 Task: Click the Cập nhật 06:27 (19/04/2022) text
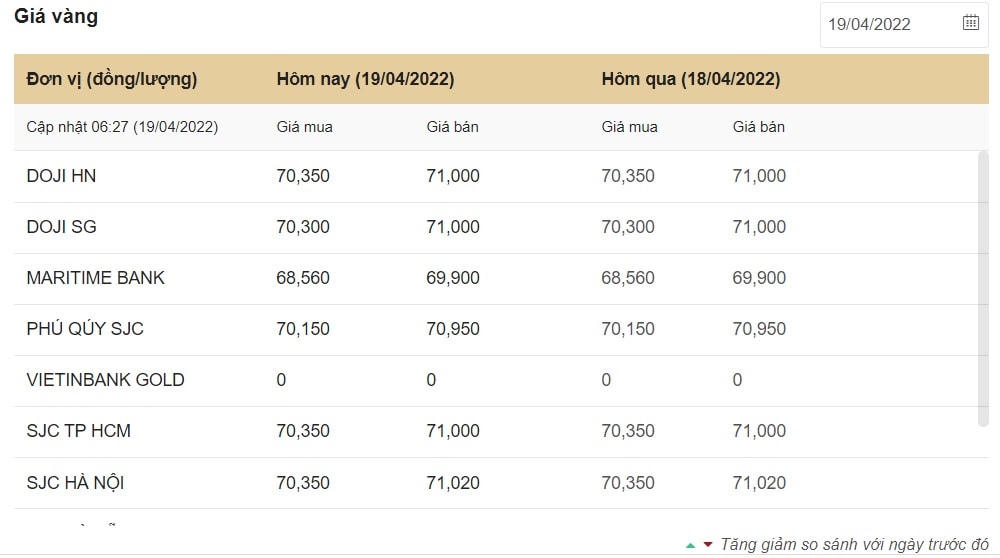(122, 127)
